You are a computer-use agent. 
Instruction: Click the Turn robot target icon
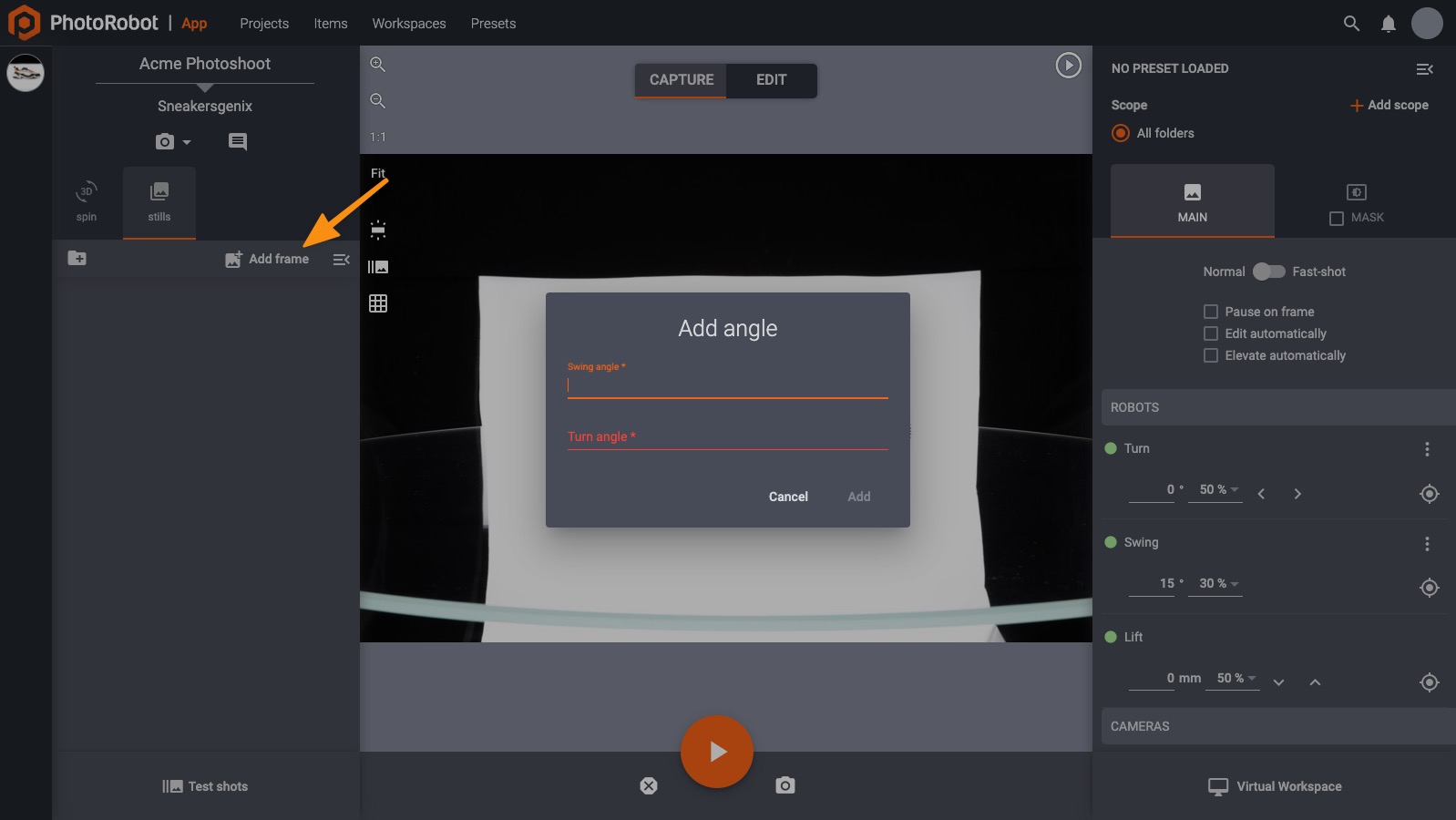[1429, 494]
